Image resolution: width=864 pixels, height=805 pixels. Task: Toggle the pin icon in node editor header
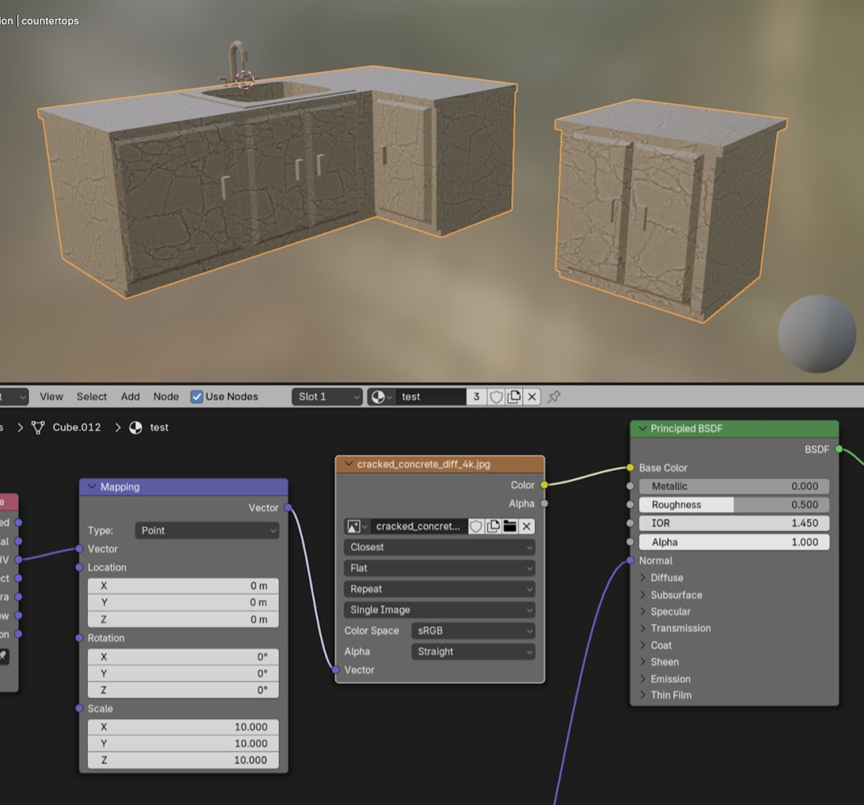click(554, 397)
